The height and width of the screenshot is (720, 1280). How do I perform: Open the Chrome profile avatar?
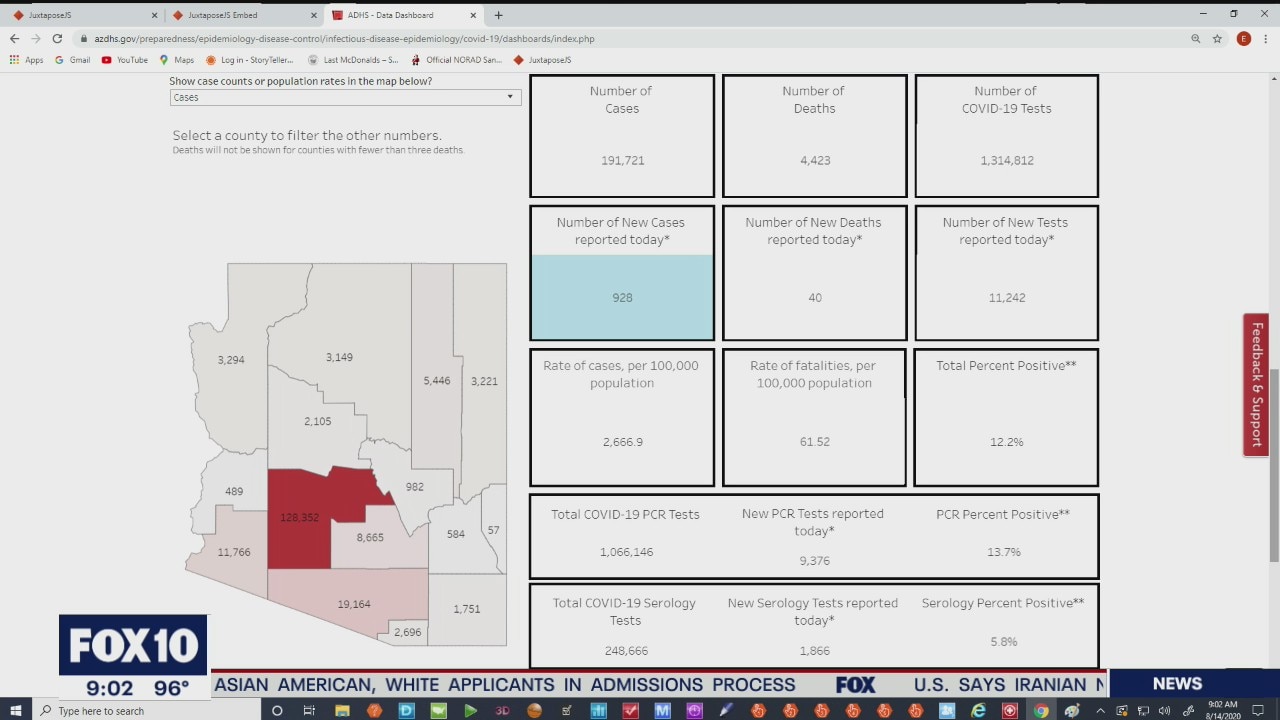point(1243,39)
